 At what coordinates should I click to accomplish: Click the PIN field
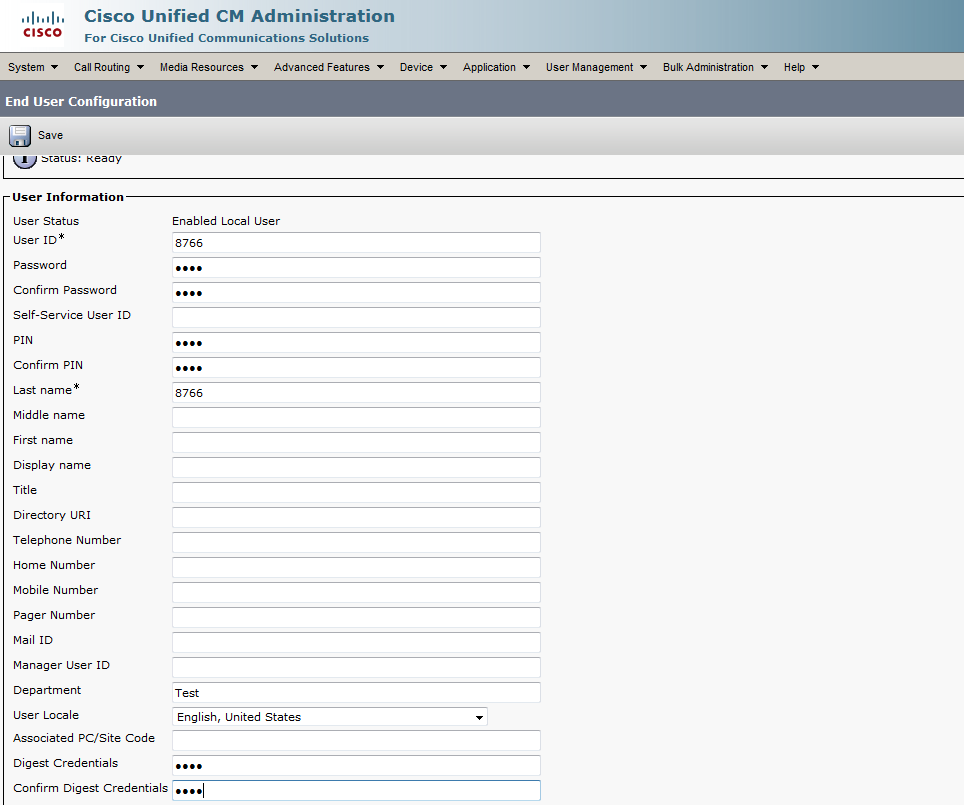(356, 343)
